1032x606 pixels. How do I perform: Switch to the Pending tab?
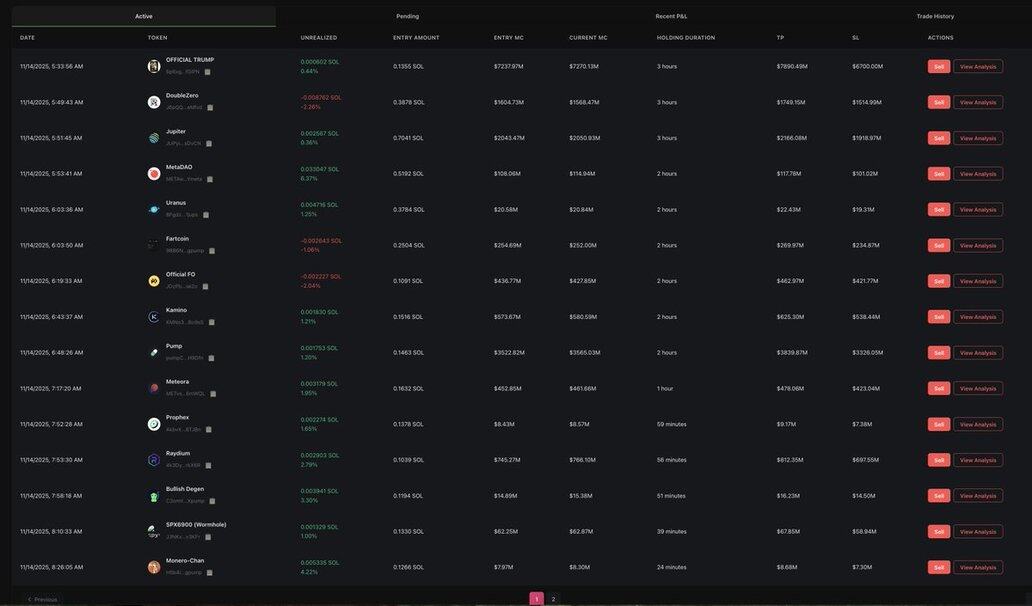click(x=407, y=16)
